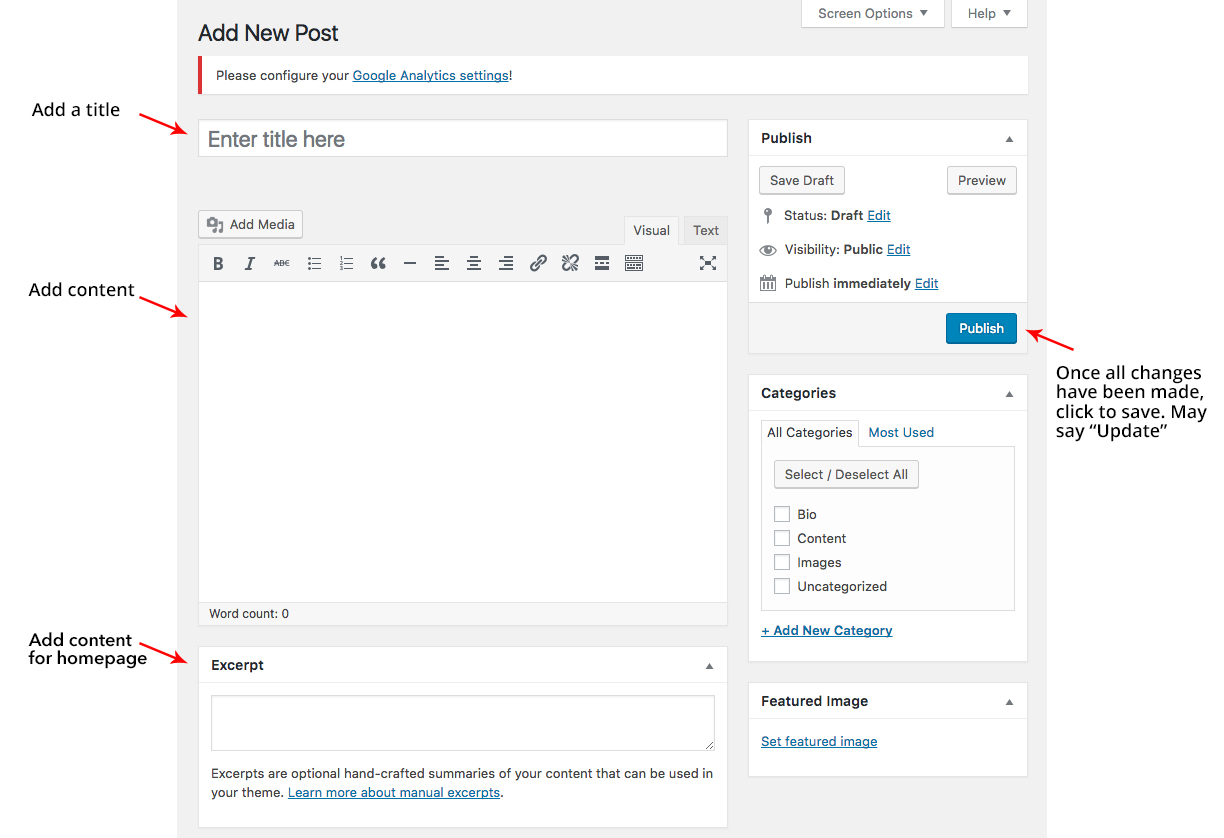Toggle bold formatting in the editor
The height and width of the screenshot is (838, 1224).
point(218,263)
